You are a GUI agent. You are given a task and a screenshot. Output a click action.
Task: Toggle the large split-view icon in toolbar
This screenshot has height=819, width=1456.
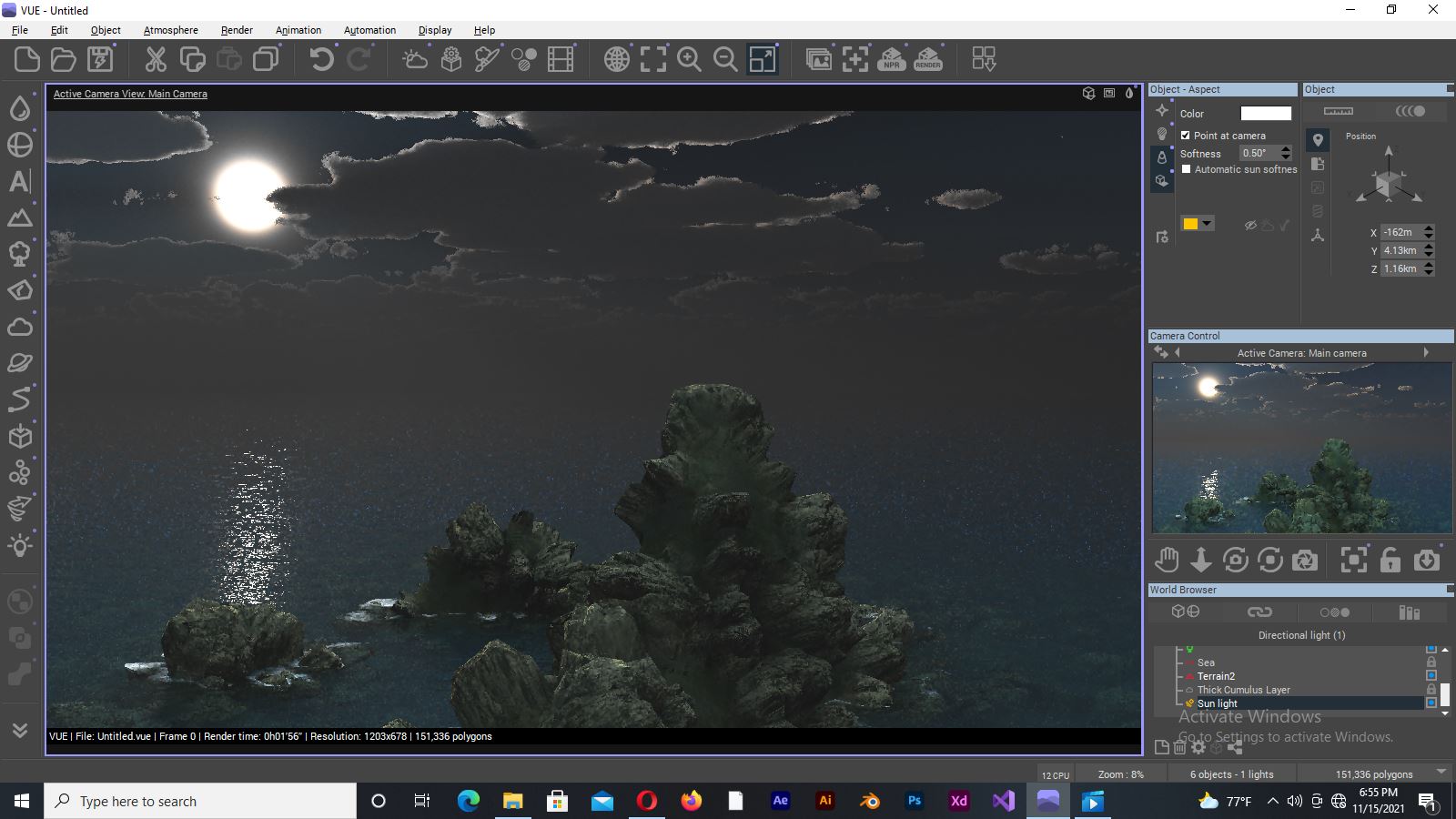(x=763, y=60)
